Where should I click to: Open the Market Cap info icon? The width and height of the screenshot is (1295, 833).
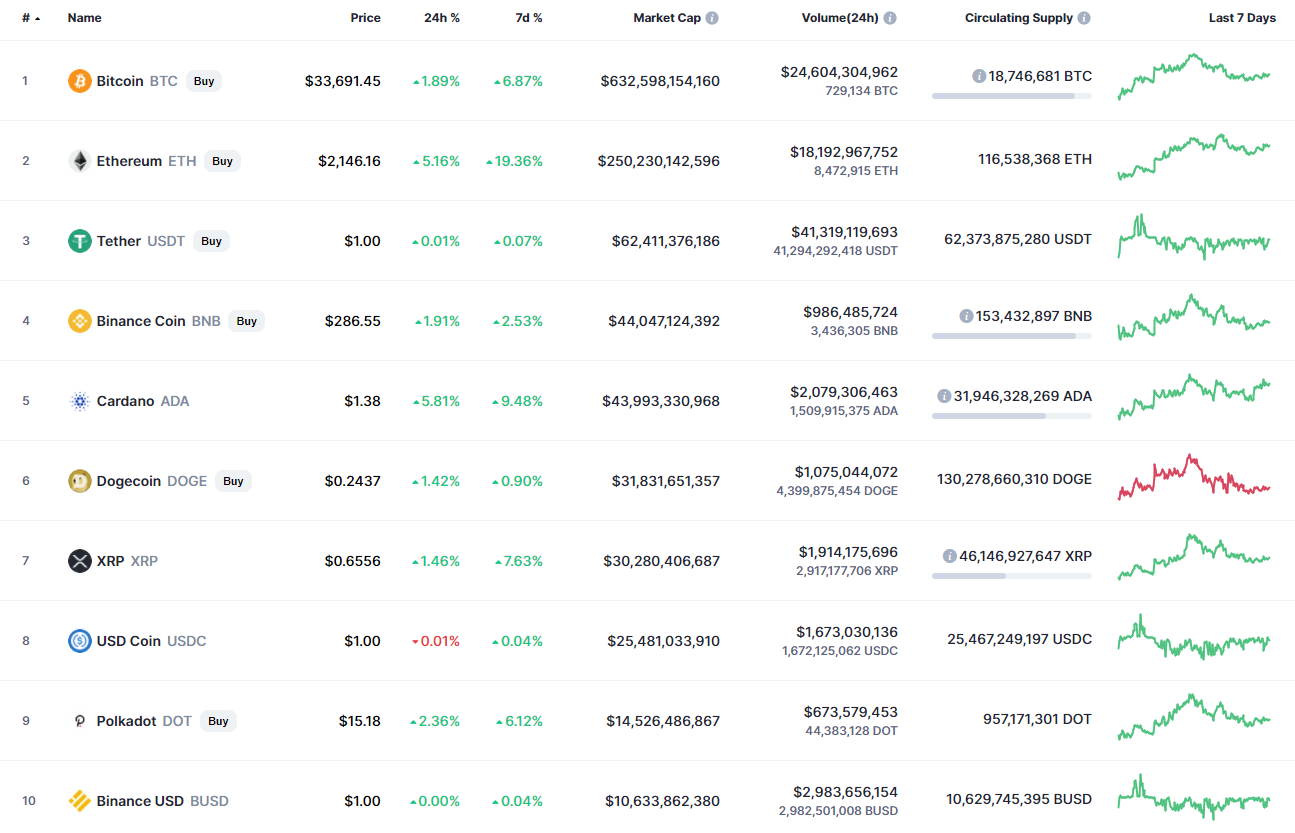point(712,18)
